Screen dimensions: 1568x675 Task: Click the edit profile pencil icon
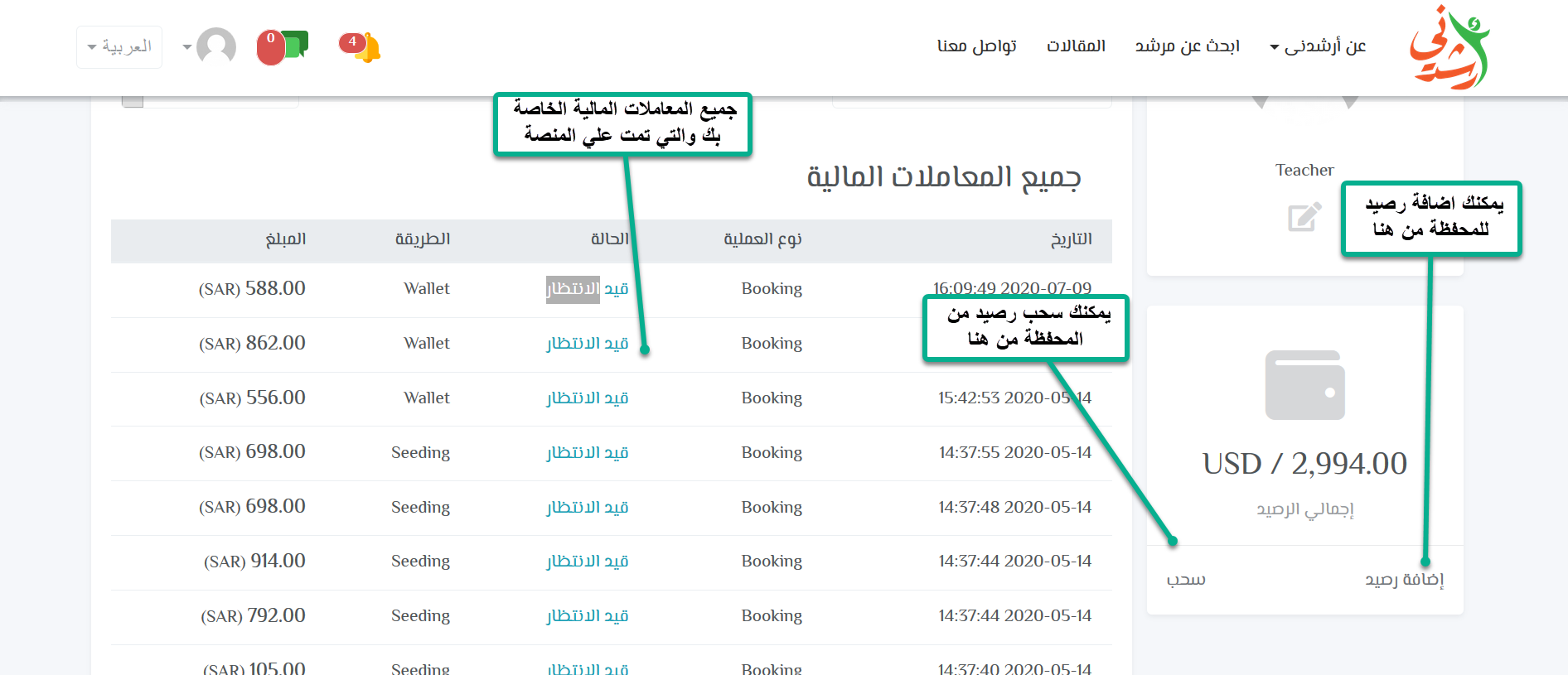click(x=1304, y=217)
